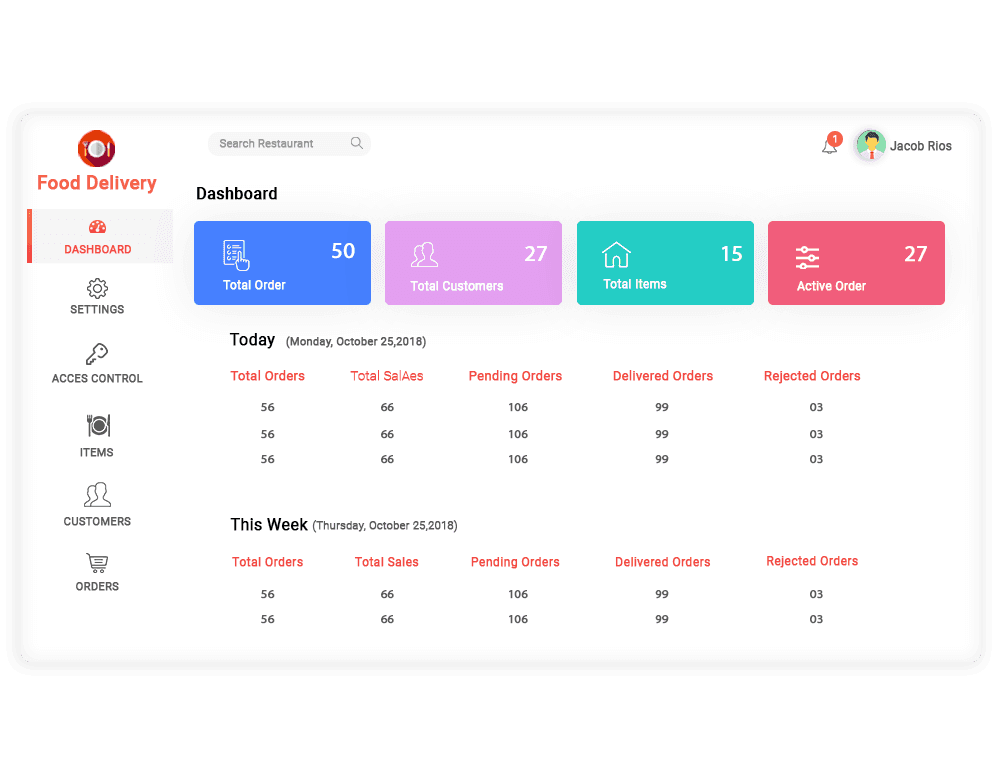This screenshot has height=775, width=1000.
Task: Open the notification bell
Action: point(829,146)
